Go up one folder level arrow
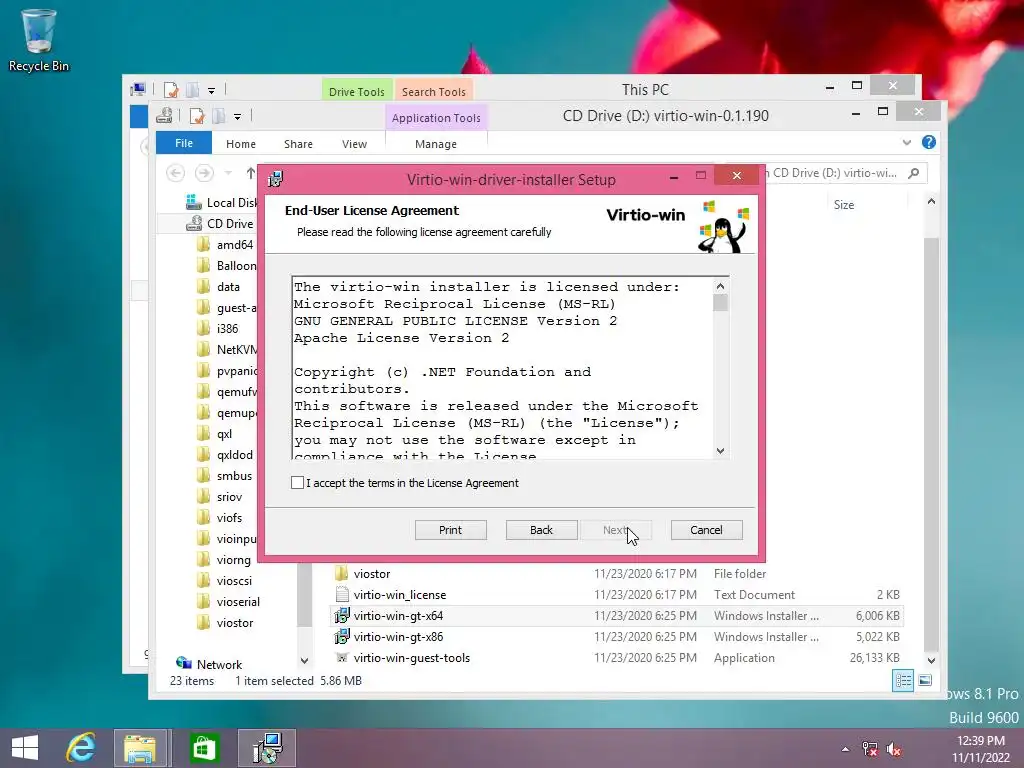 tap(251, 173)
